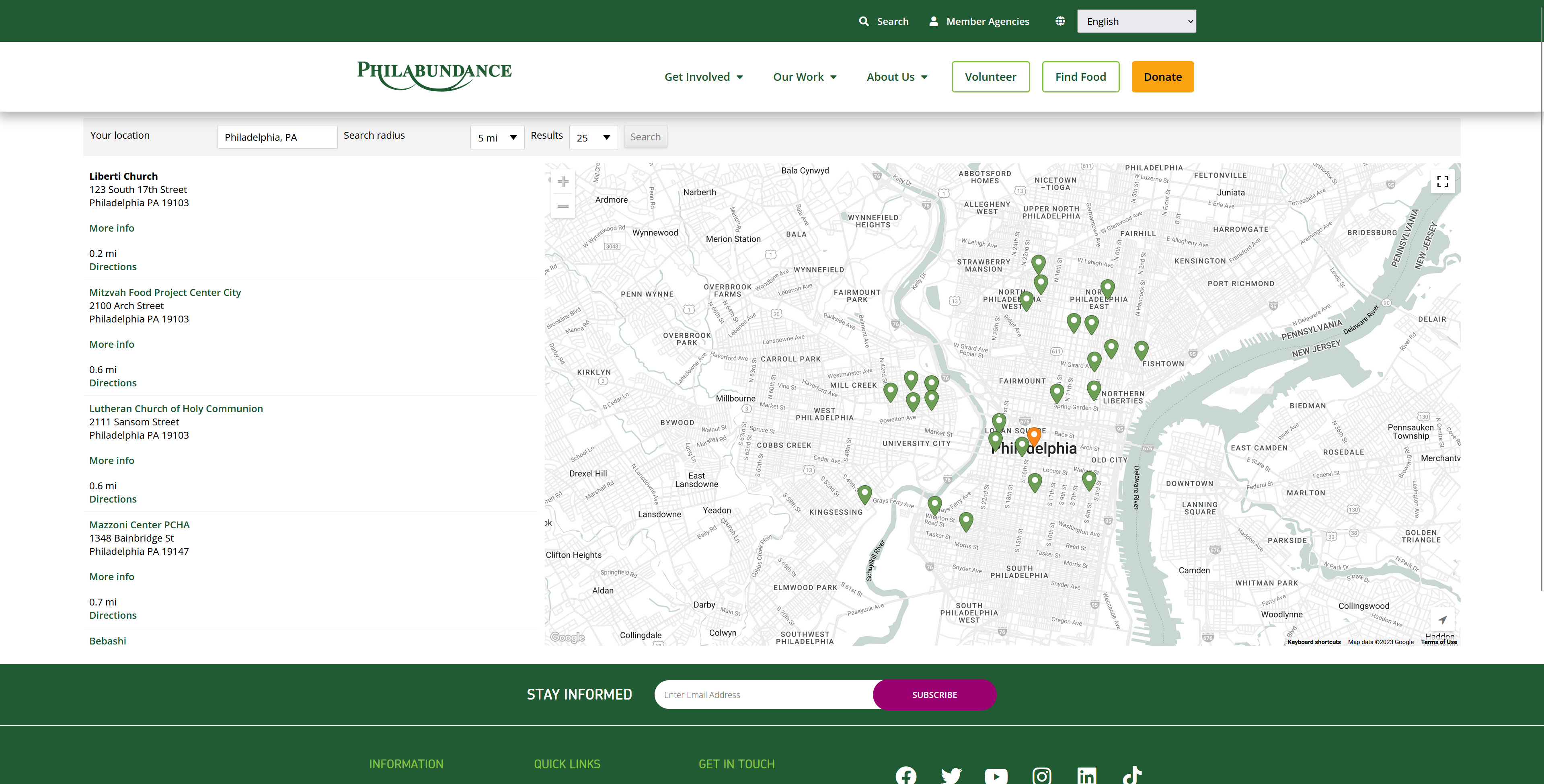
Task: Open Mazzoni Center PCHA link
Action: (140, 525)
